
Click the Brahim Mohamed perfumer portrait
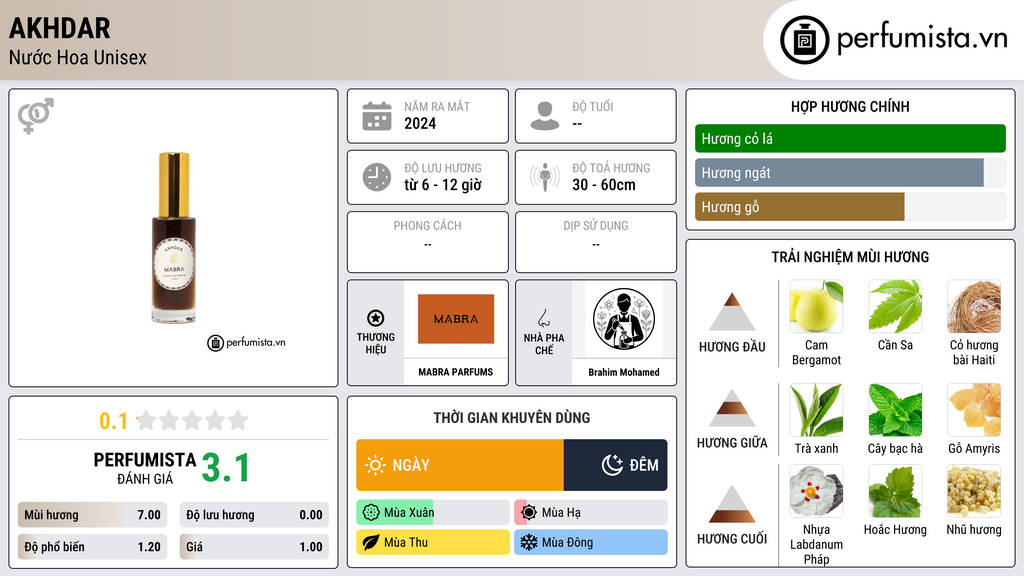coord(624,319)
